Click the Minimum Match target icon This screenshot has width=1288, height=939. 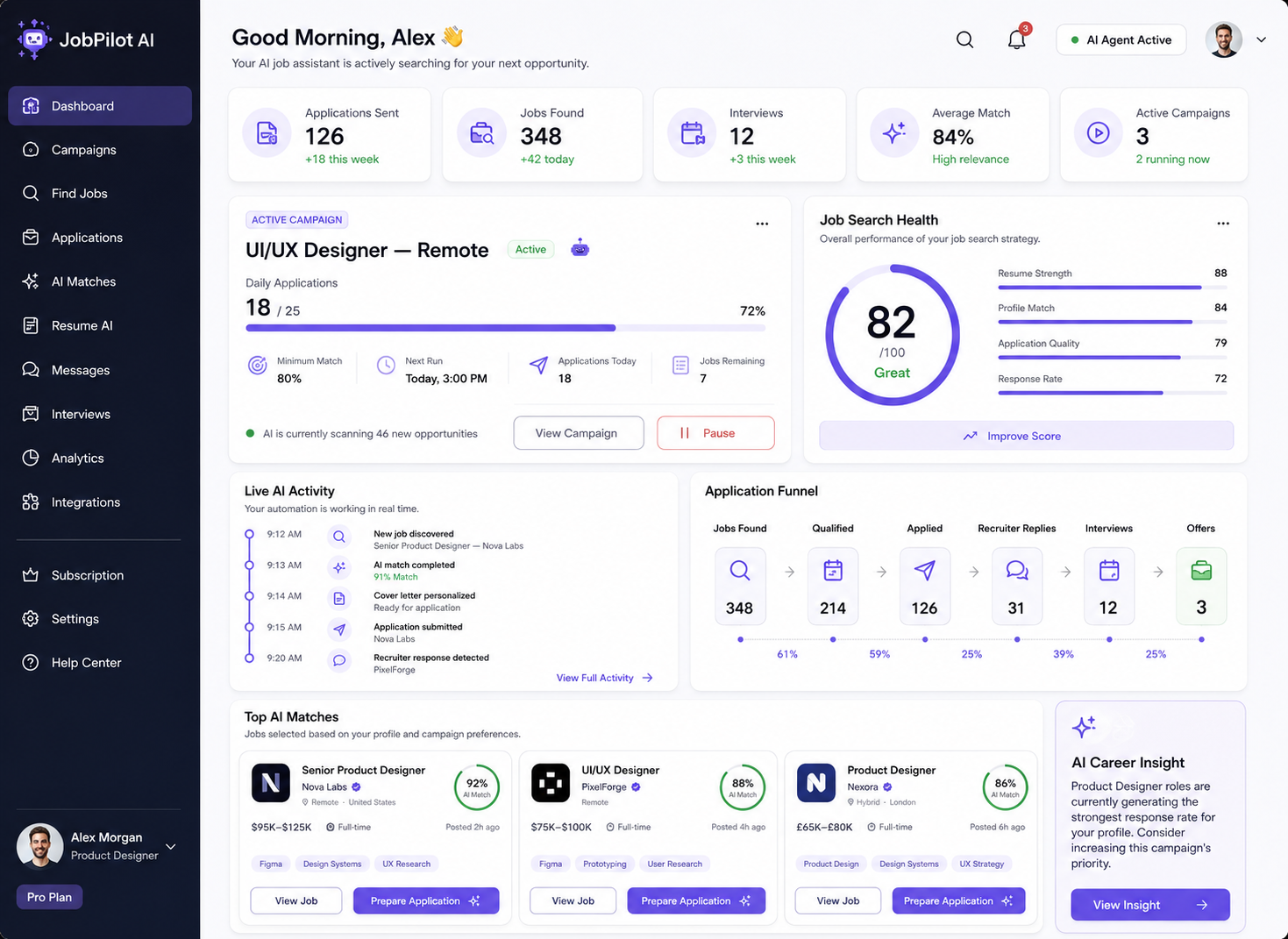[257, 365]
